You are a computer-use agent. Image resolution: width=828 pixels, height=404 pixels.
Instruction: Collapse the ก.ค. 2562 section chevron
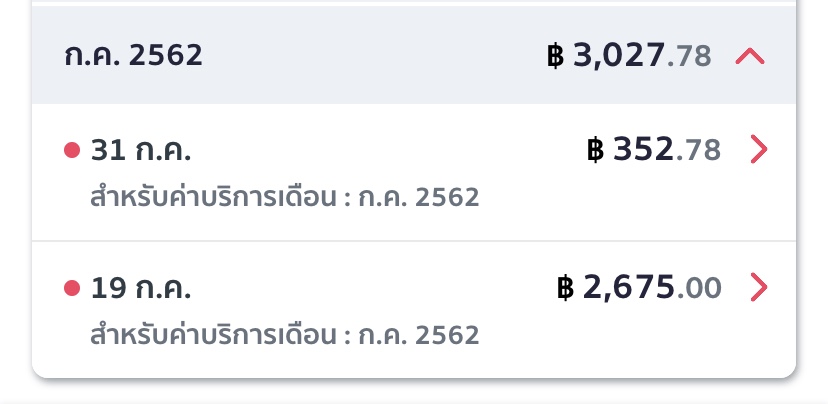pyautogui.click(x=750, y=57)
